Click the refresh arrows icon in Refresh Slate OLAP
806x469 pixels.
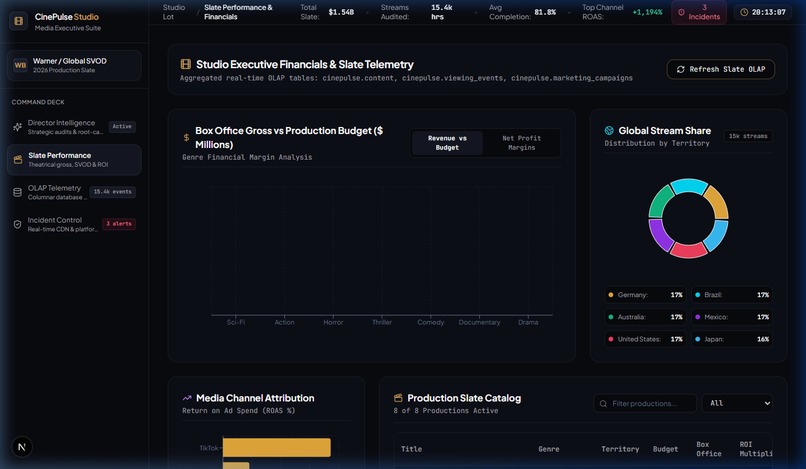coord(681,69)
